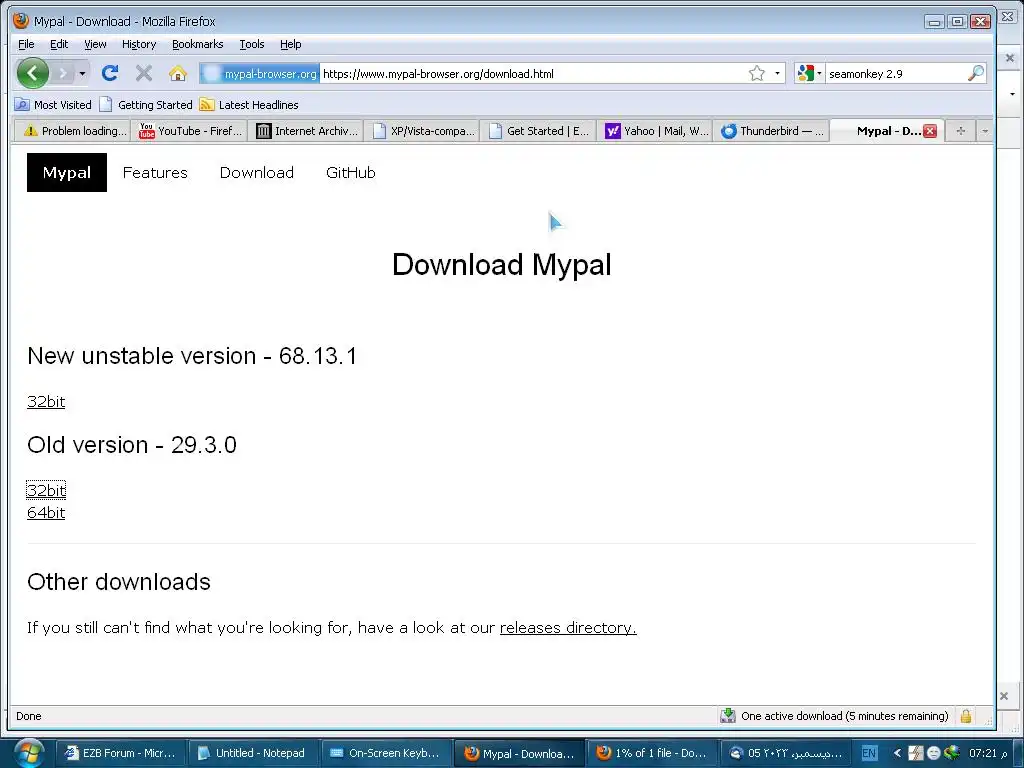Open the View menu
The image size is (1024, 768).
pos(95,44)
